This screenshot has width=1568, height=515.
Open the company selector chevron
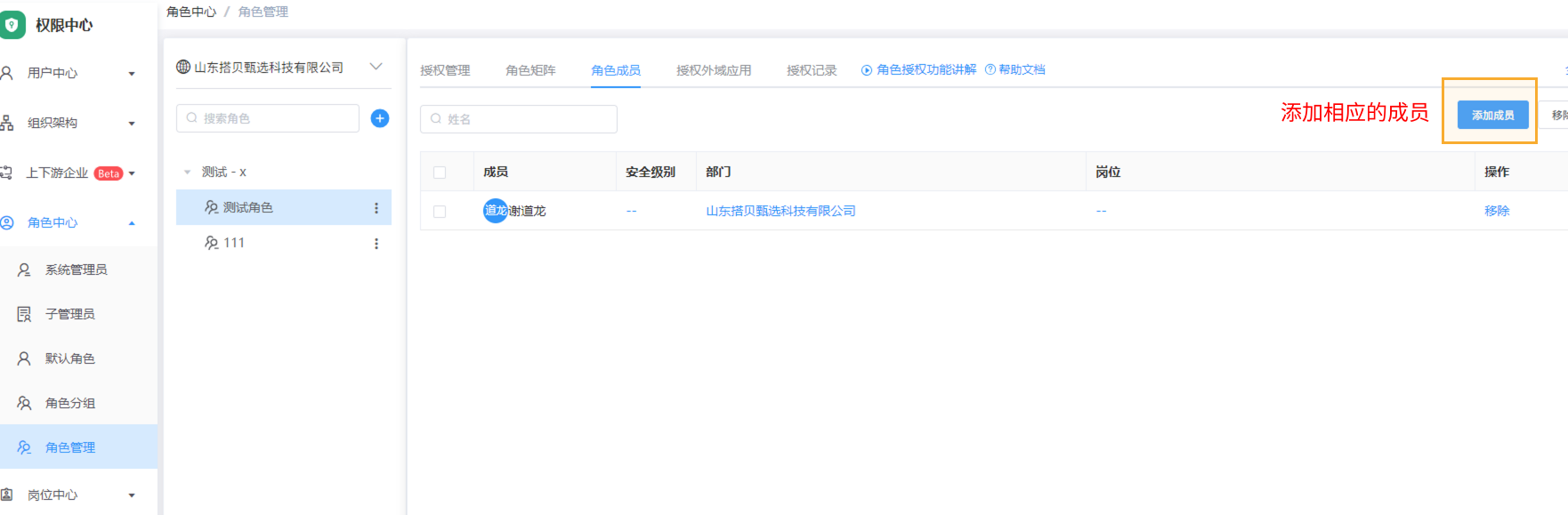pos(376,67)
